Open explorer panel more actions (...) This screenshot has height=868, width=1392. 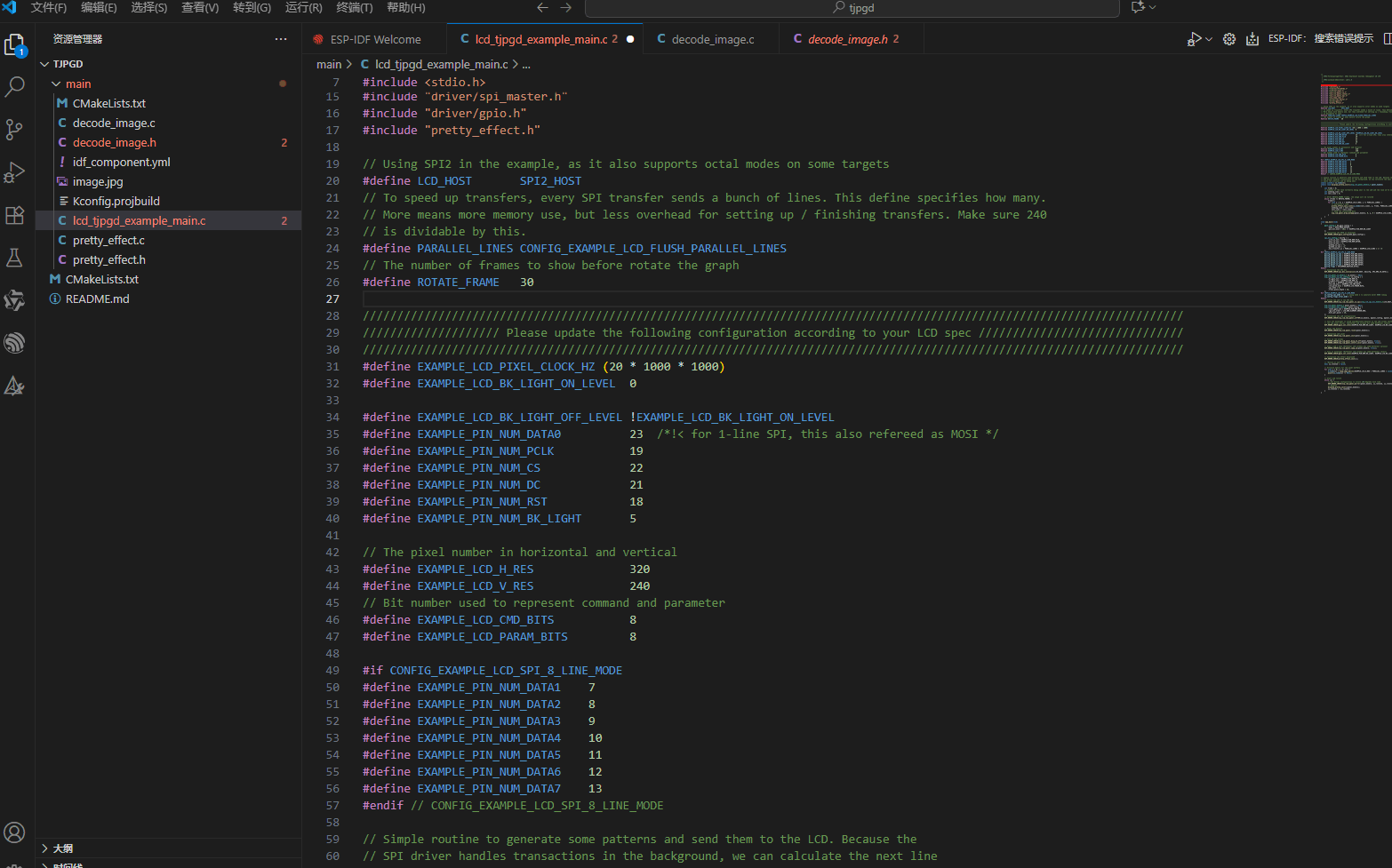point(281,39)
